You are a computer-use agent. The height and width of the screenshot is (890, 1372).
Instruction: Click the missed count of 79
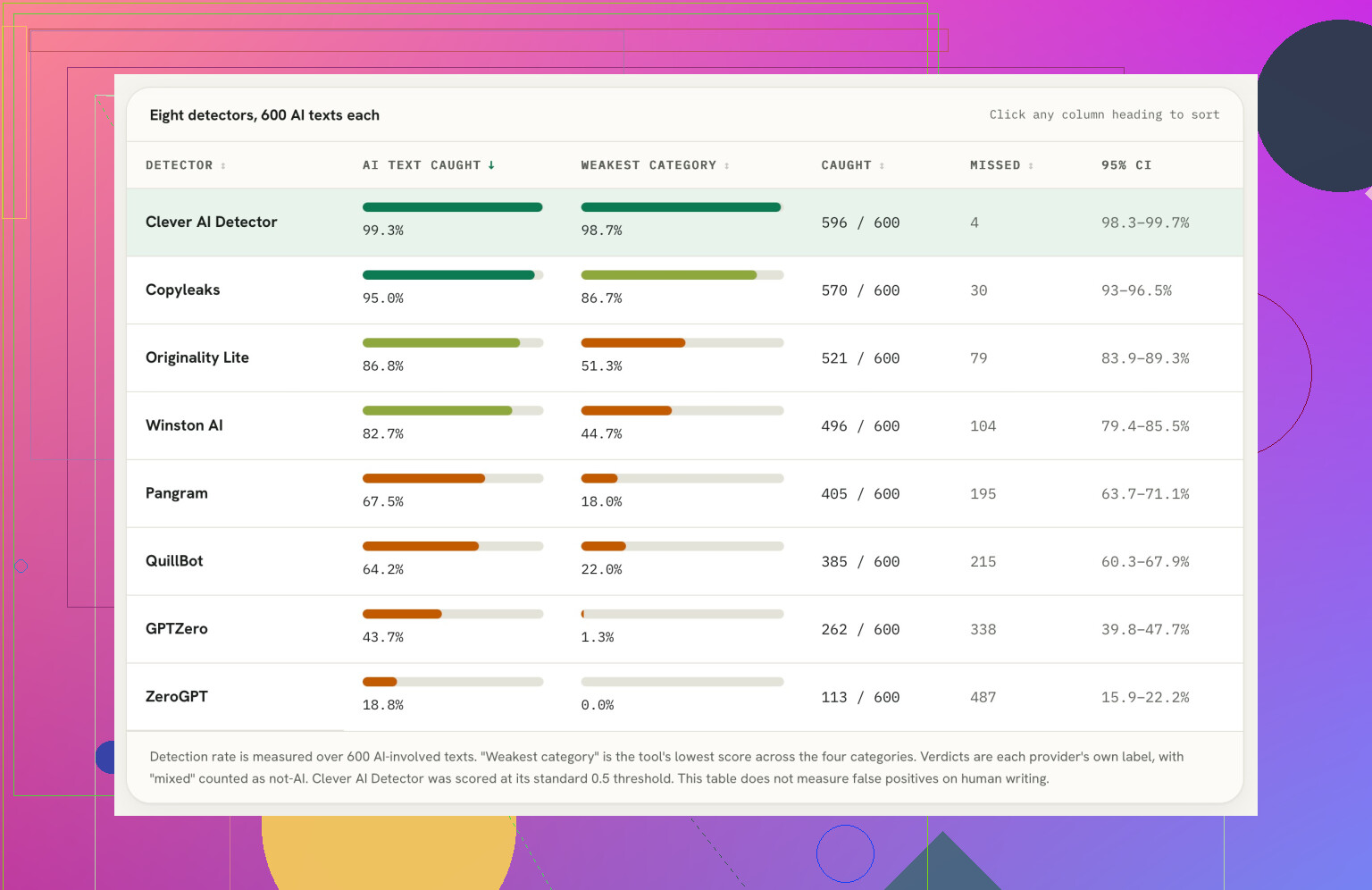tap(979, 358)
